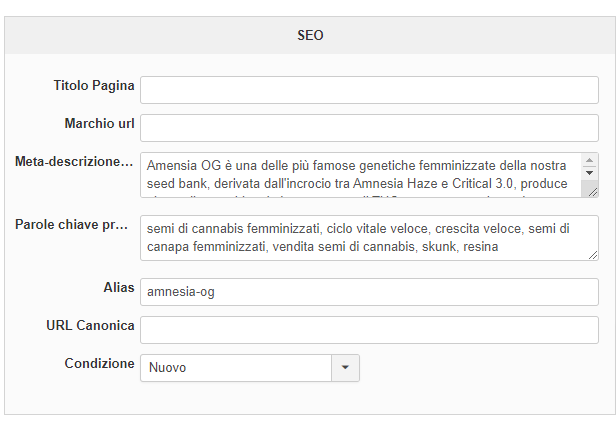This screenshot has width=616, height=431.
Task: Click the truncated Parole chiave label
Action: click(x=72, y=224)
